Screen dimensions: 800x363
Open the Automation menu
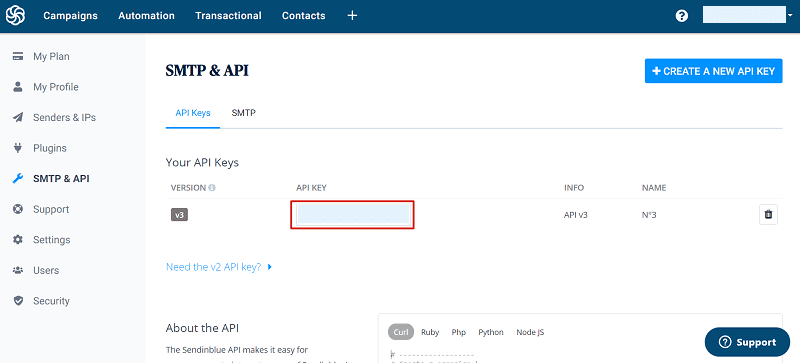point(146,16)
